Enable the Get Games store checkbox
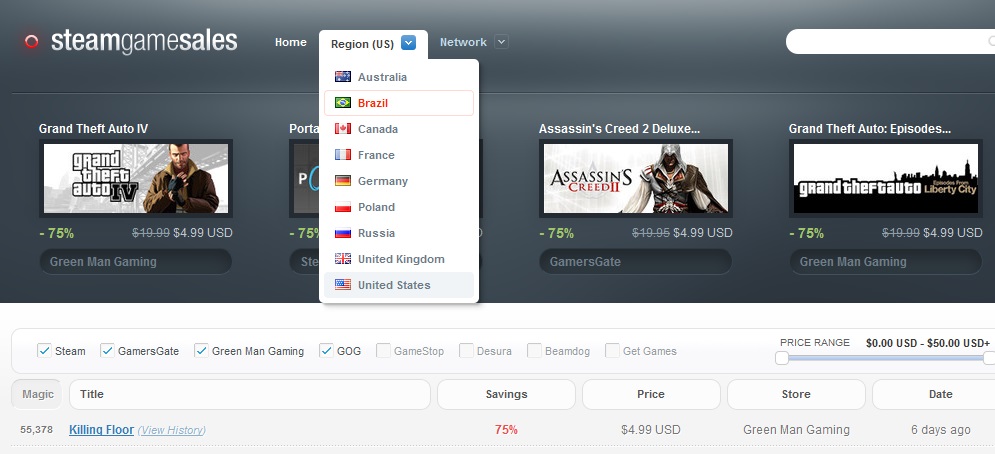Image resolution: width=995 pixels, height=454 pixels. 612,351
